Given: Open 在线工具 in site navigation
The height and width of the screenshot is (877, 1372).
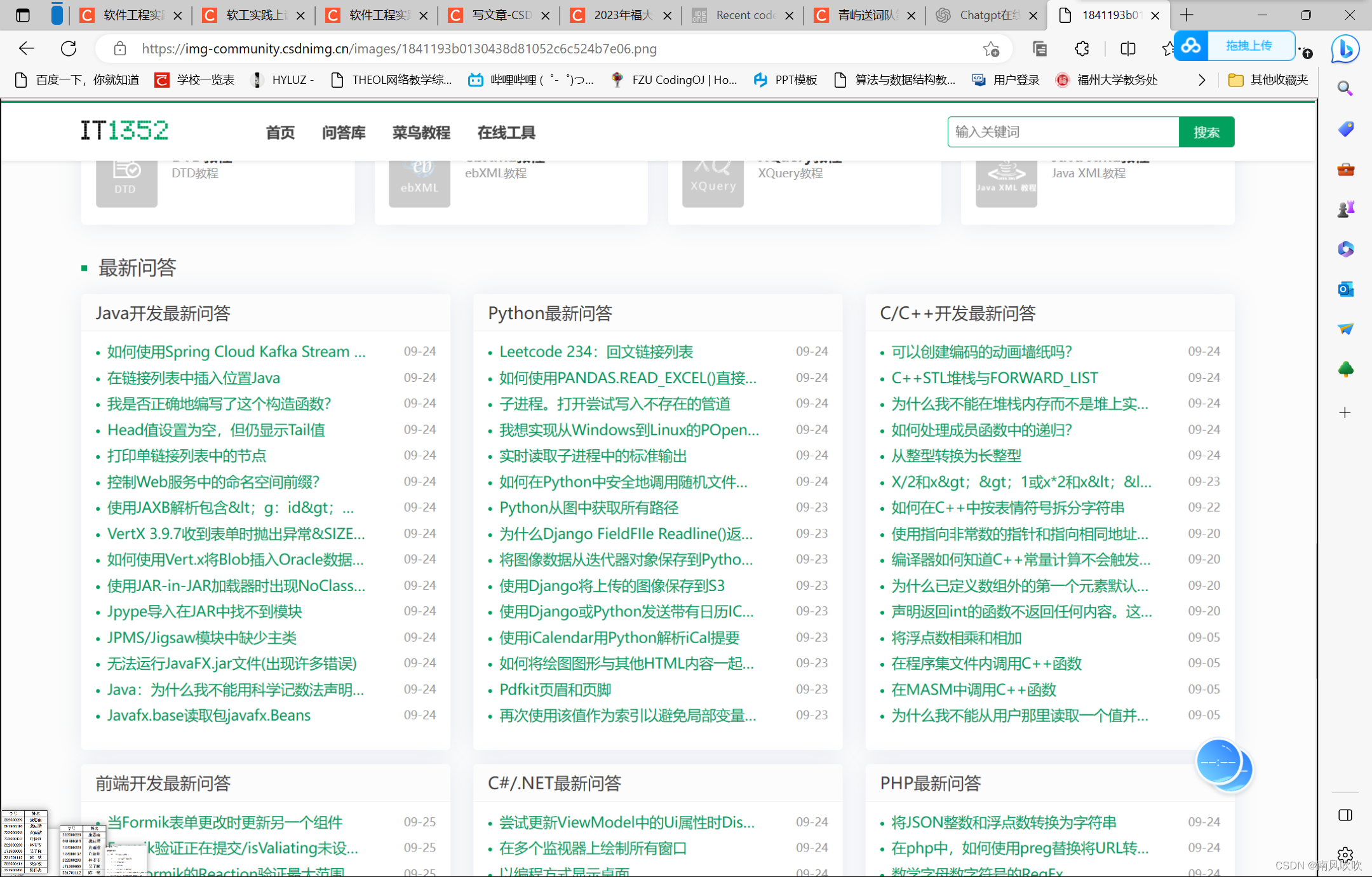Looking at the screenshot, I should click(506, 132).
